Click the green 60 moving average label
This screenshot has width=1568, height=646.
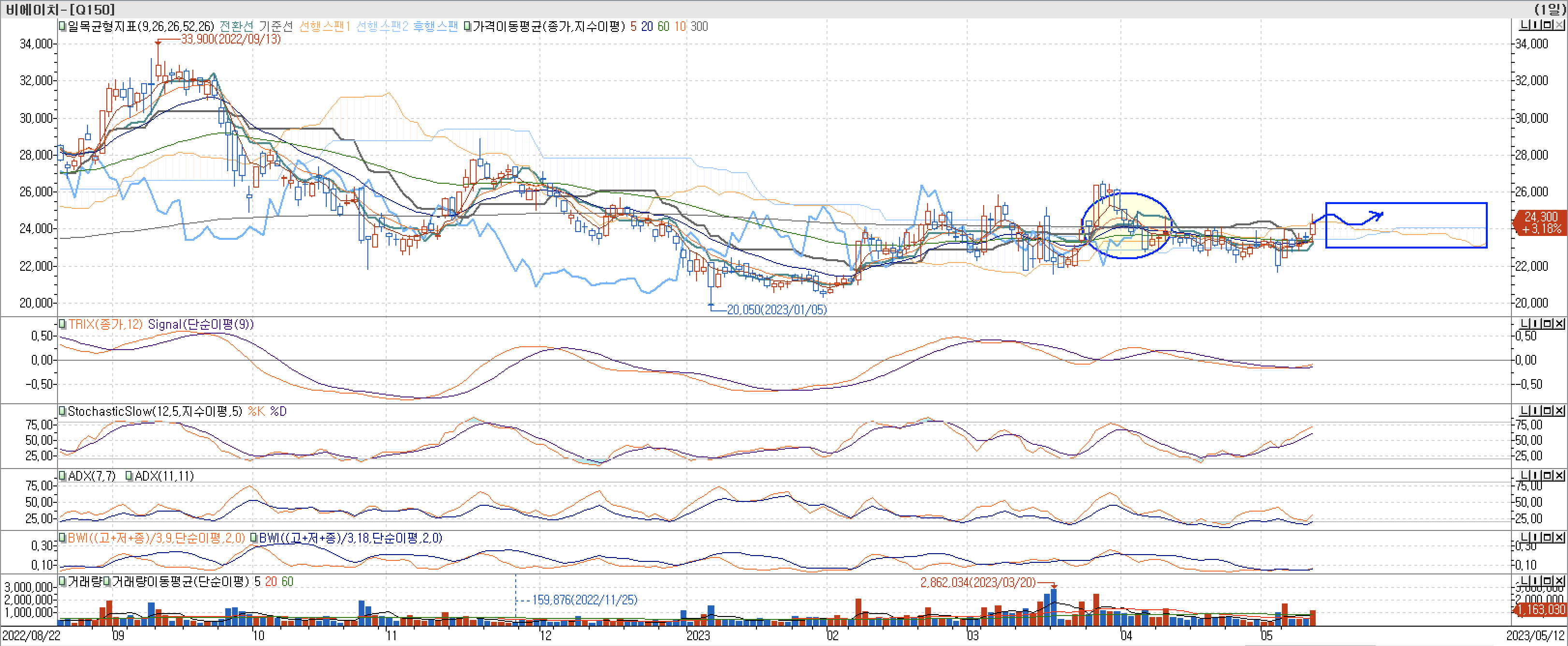click(x=663, y=26)
